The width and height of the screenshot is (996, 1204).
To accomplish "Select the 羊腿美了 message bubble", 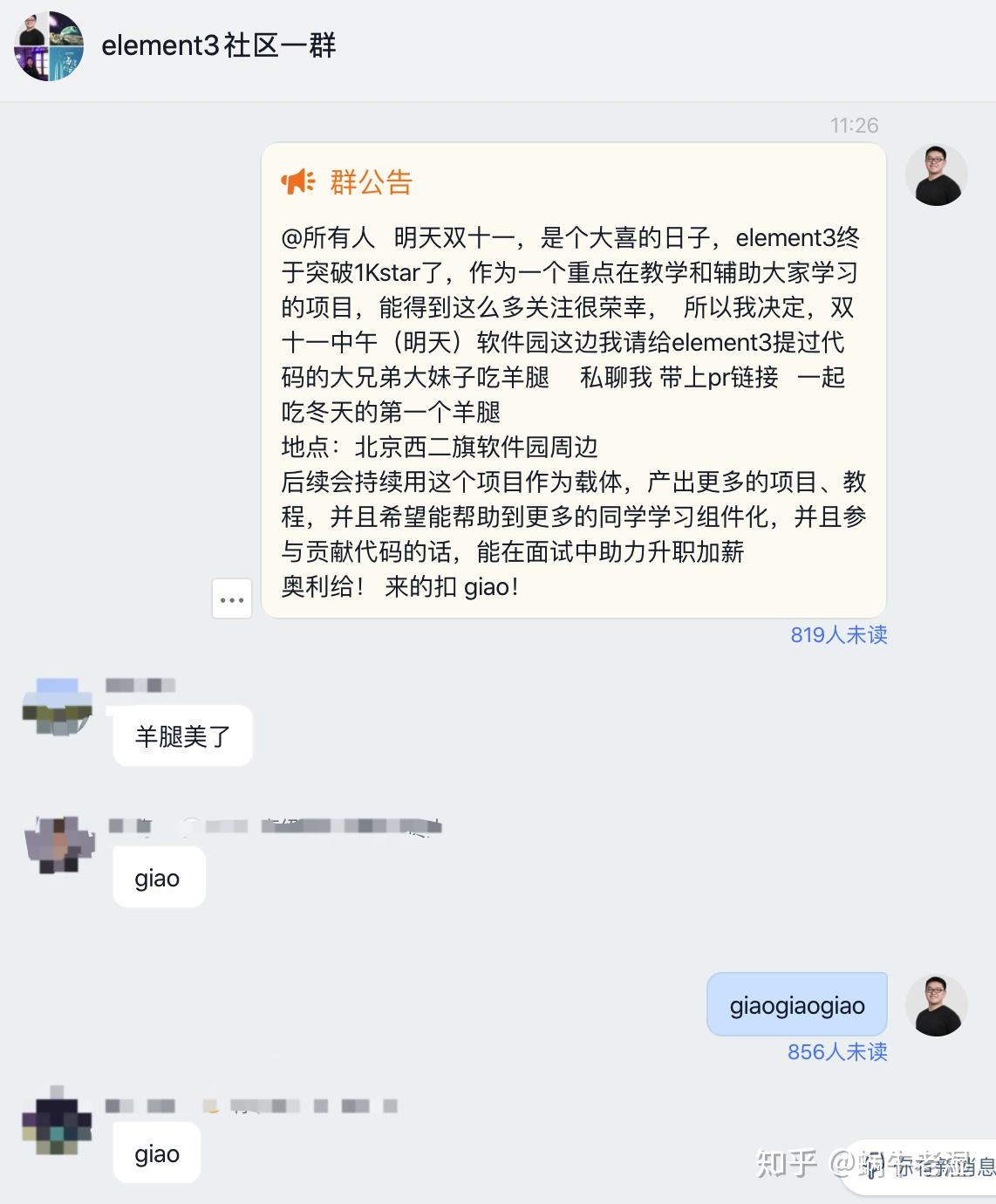I will tap(183, 736).
